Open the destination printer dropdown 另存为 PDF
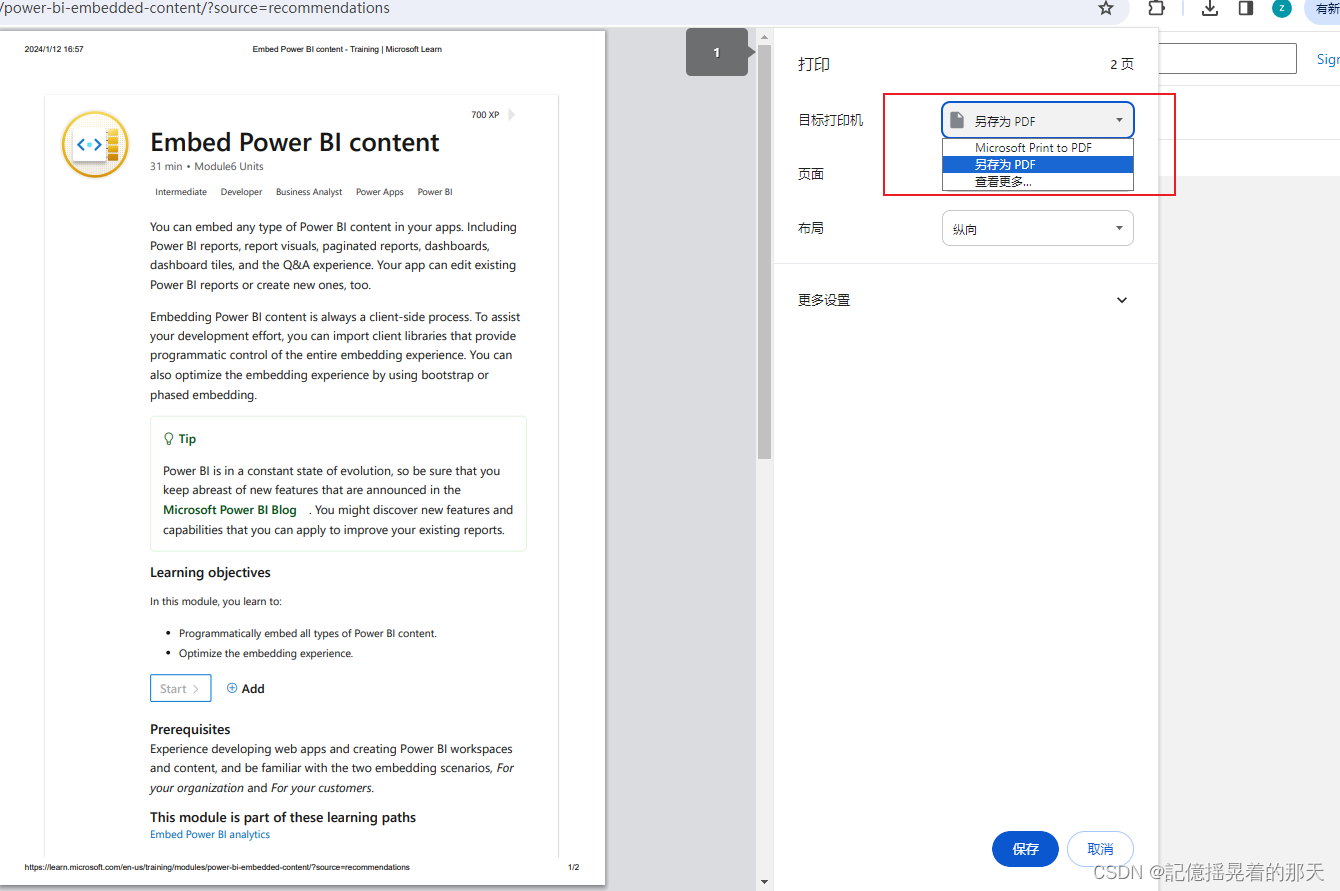1340x891 pixels. (x=1038, y=120)
